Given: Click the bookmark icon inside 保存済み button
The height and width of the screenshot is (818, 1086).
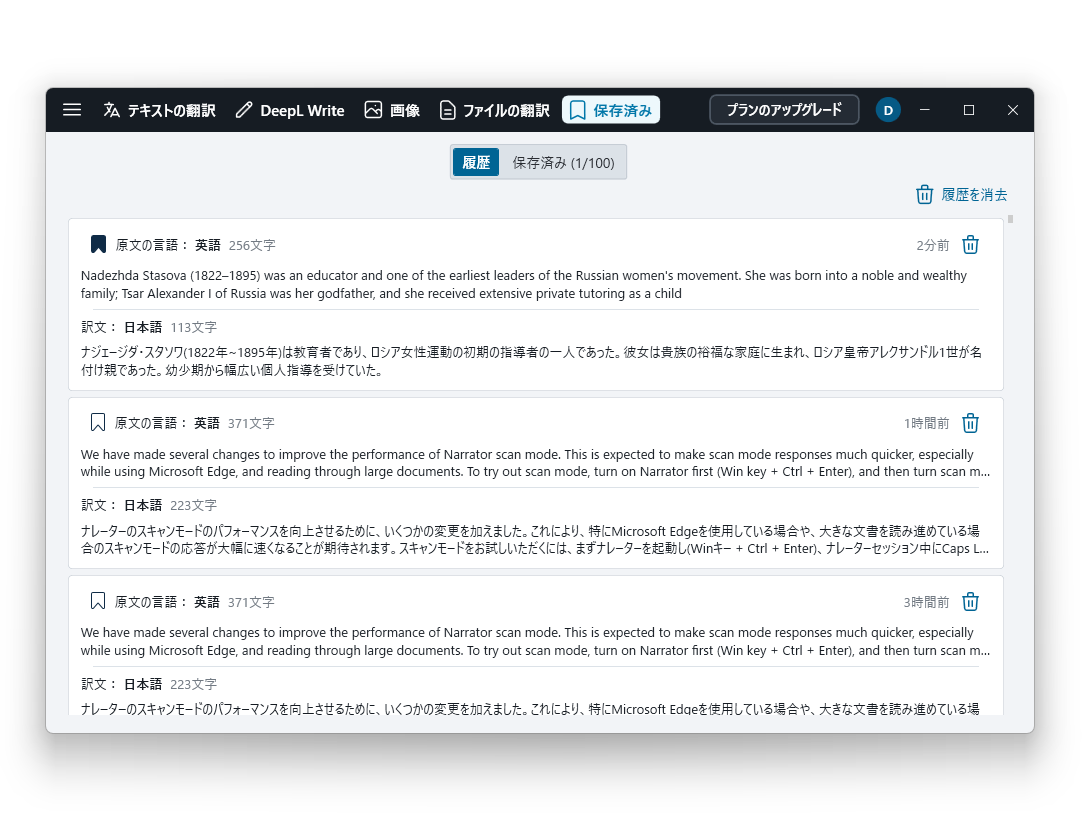Looking at the screenshot, I should click(577, 110).
